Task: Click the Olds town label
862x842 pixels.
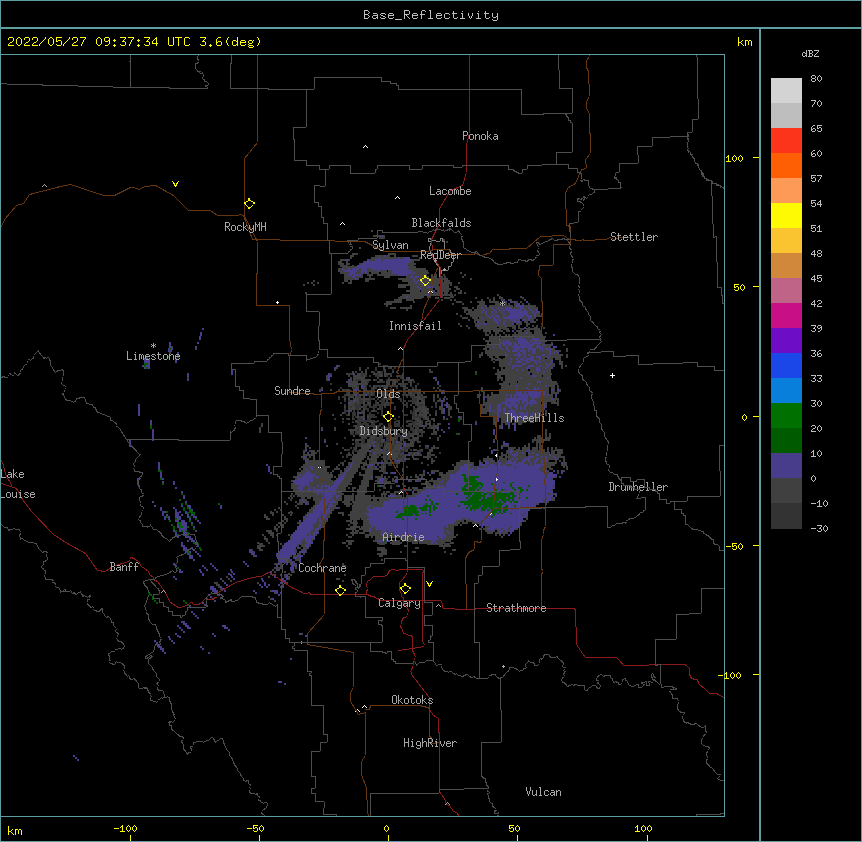Action: tap(388, 394)
